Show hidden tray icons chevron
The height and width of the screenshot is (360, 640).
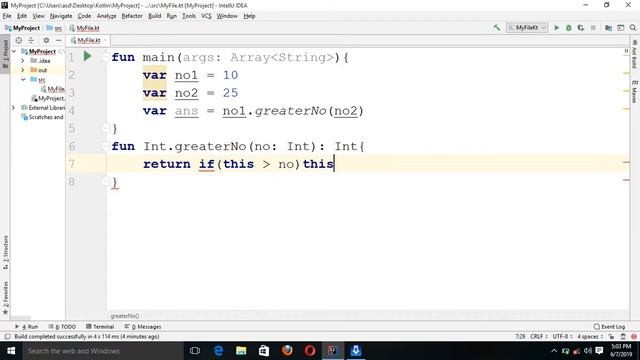[554, 351]
